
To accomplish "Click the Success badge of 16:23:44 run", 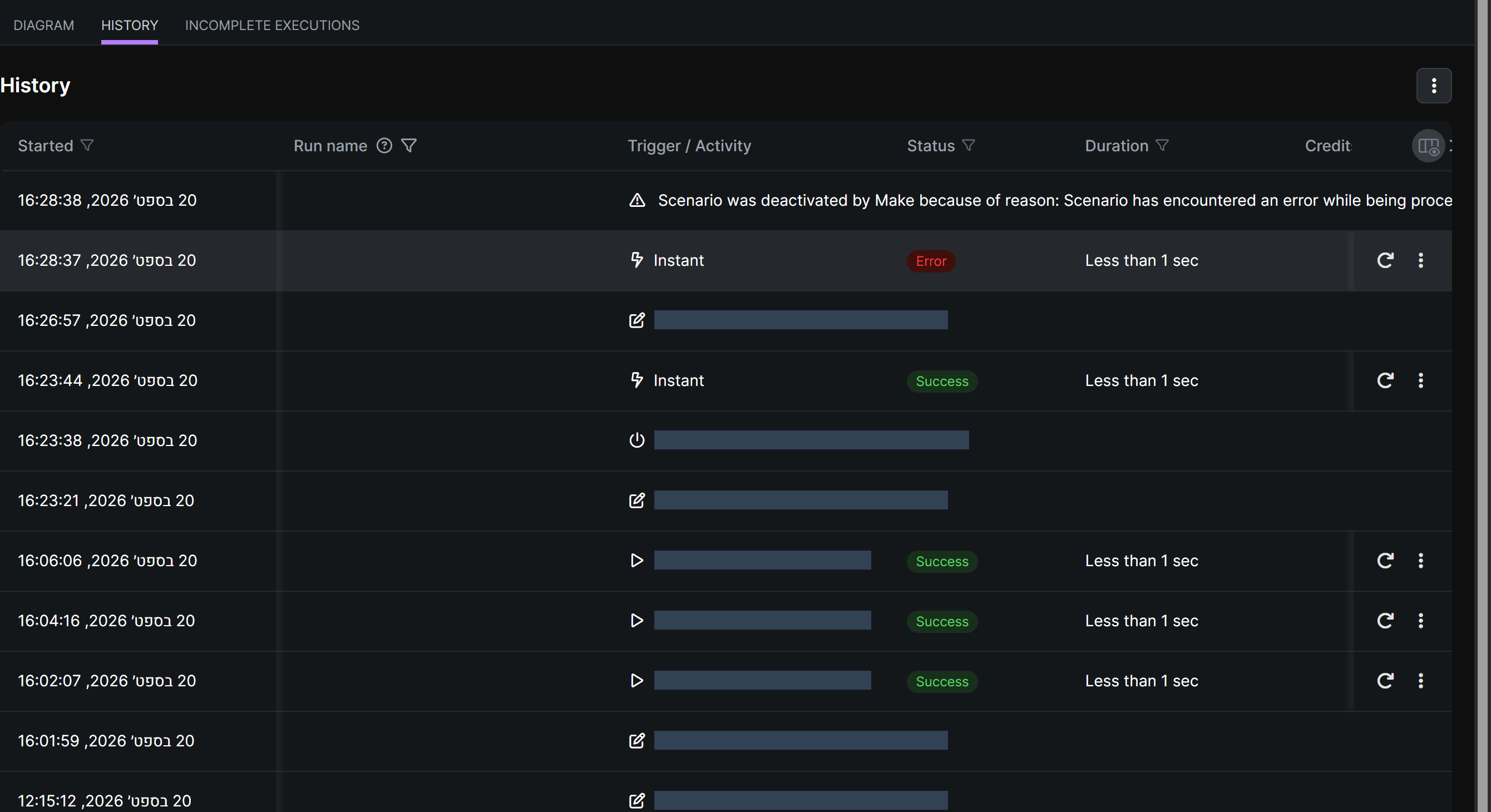I will tap(942, 382).
